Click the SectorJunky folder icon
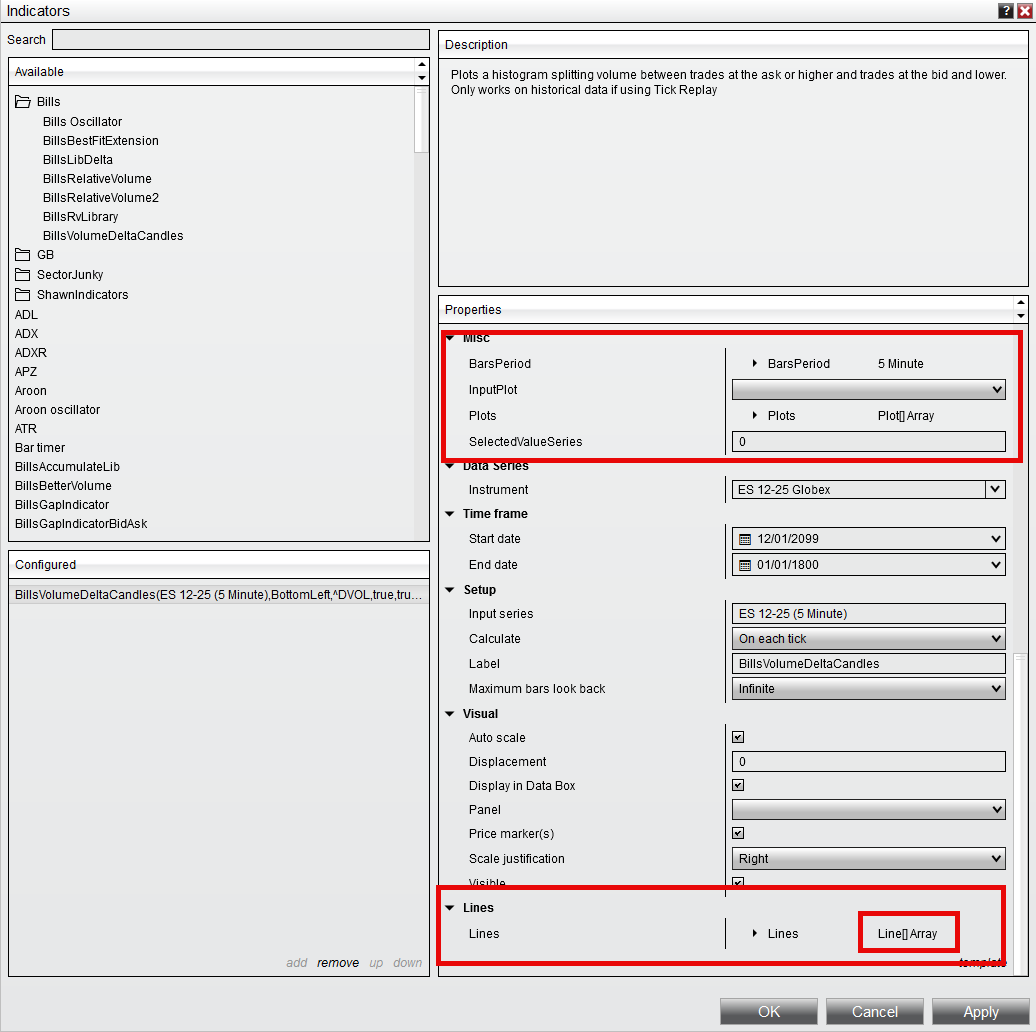 pos(22,275)
